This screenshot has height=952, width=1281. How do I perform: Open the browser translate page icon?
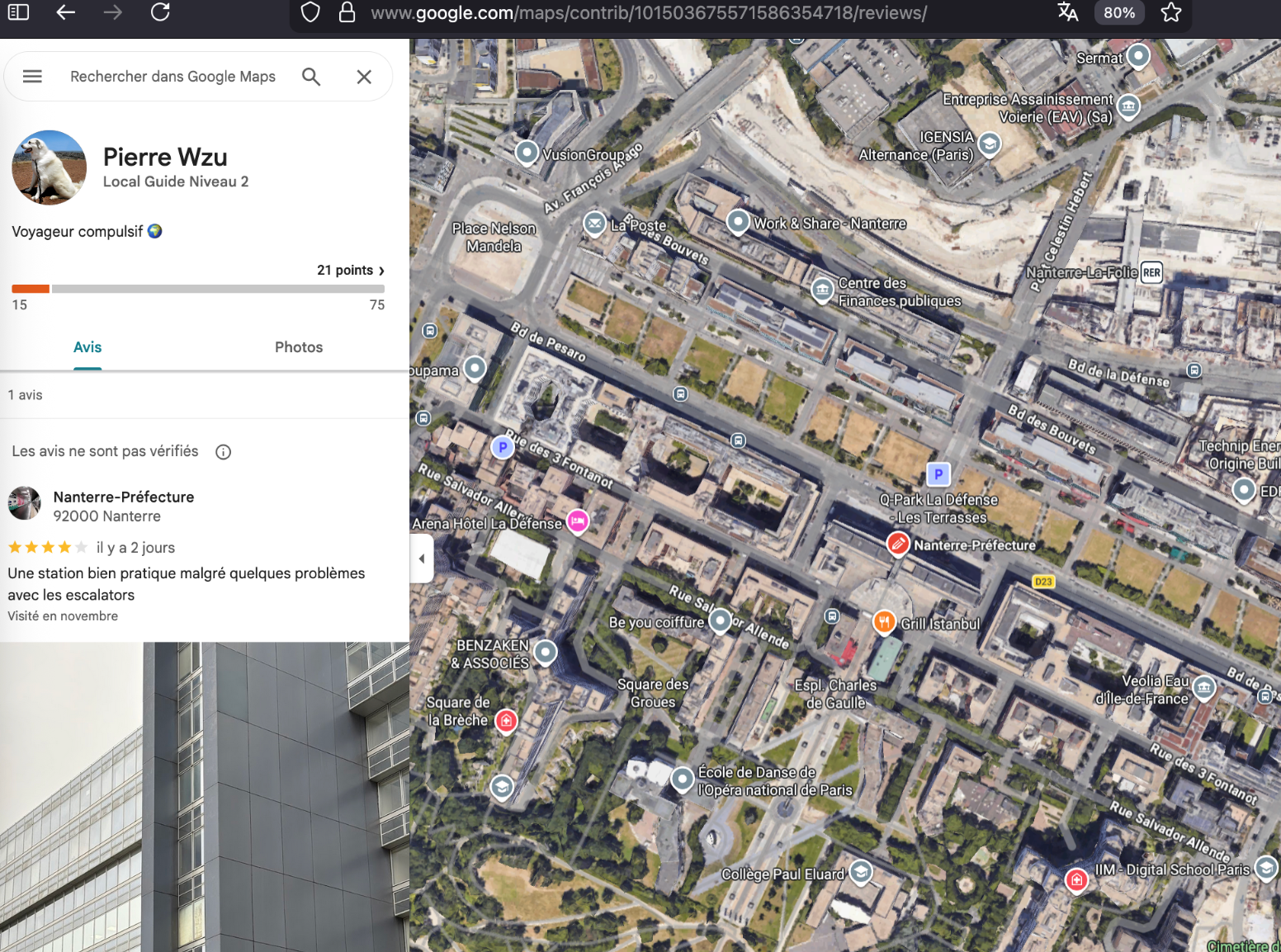(1067, 12)
